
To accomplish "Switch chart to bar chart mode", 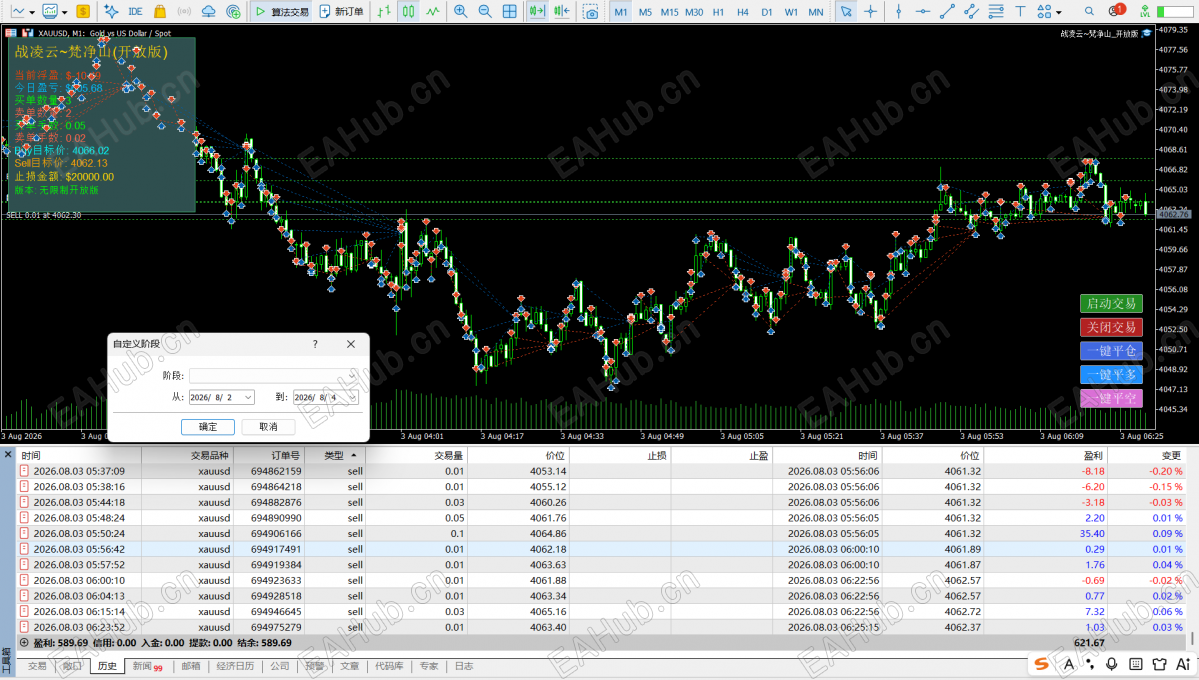I will 384,11.
